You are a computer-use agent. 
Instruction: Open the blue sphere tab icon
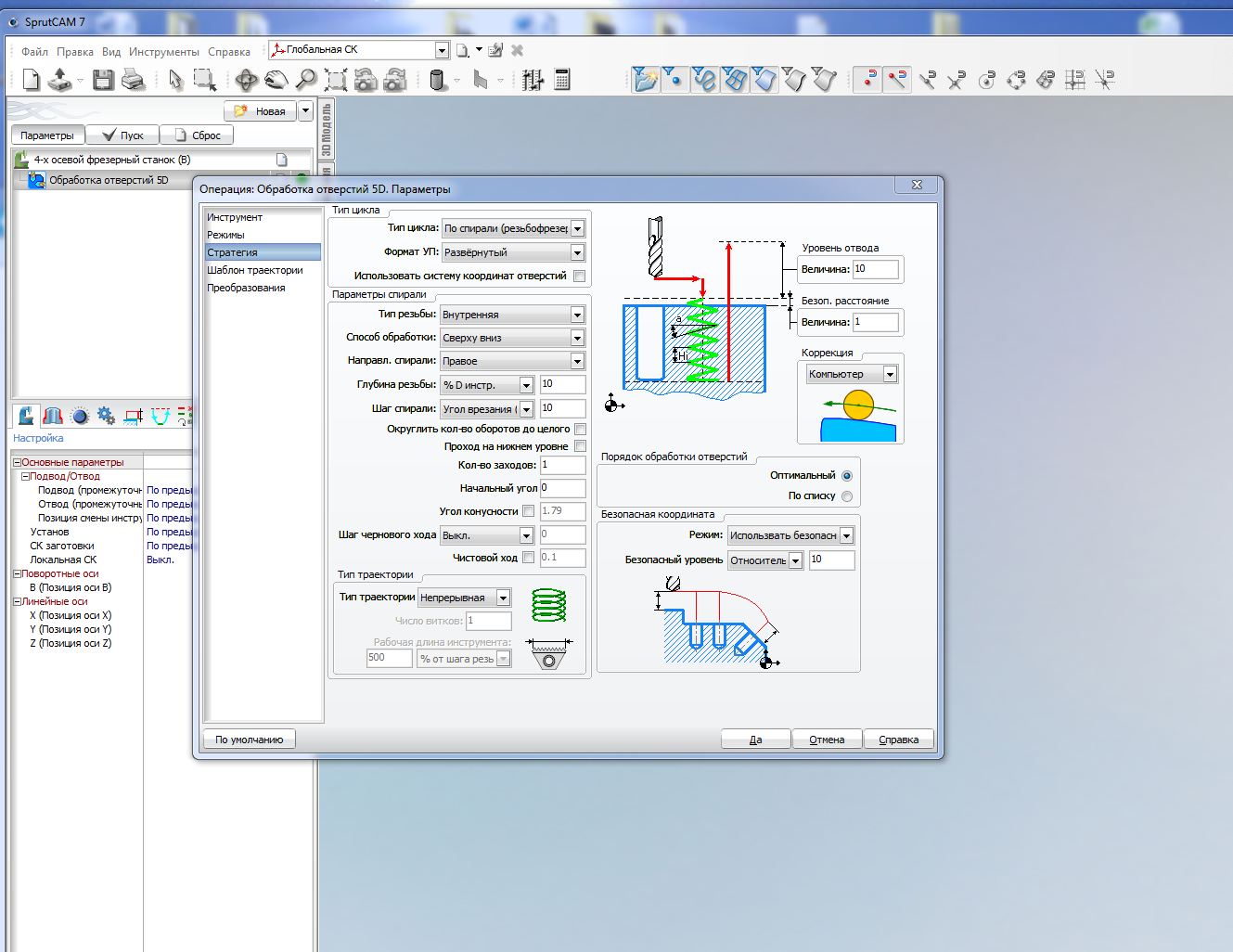pos(80,416)
